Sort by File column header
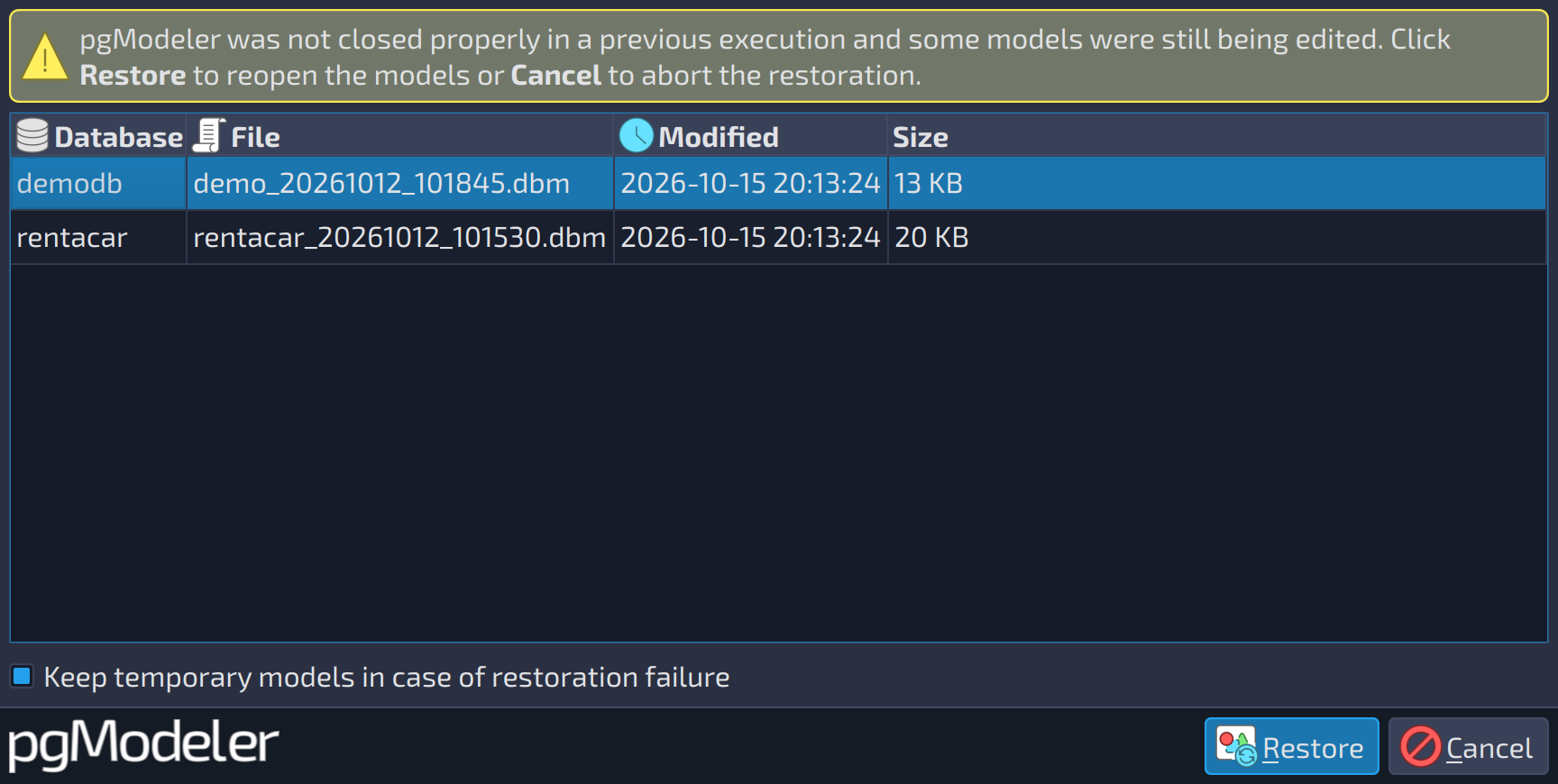Screen dimensions: 1558x784 point(399,135)
